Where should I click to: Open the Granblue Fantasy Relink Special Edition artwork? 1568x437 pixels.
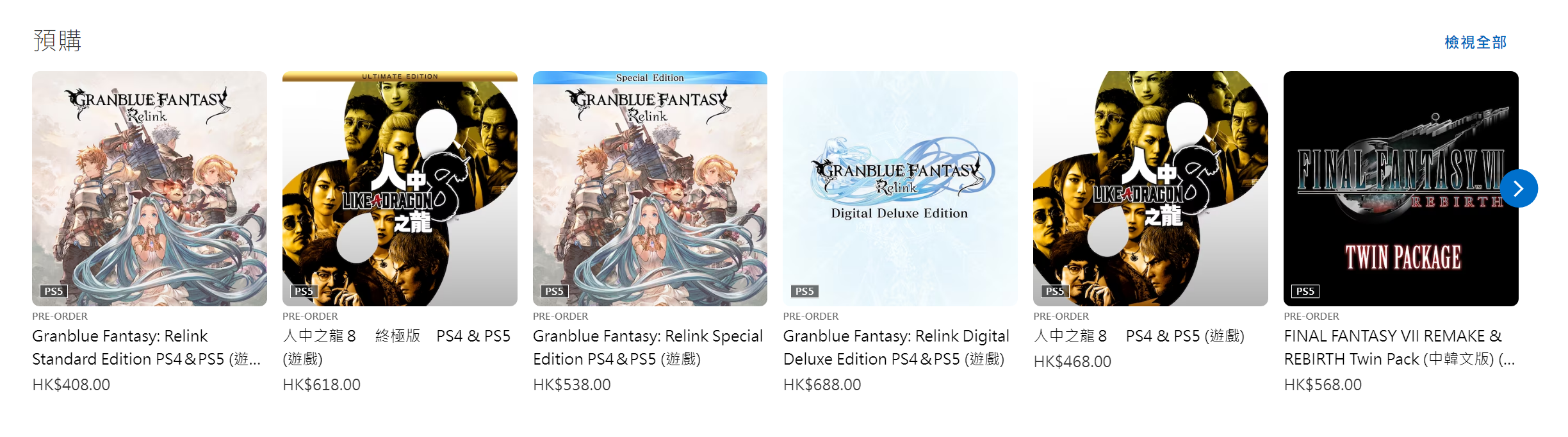coord(650,188)
